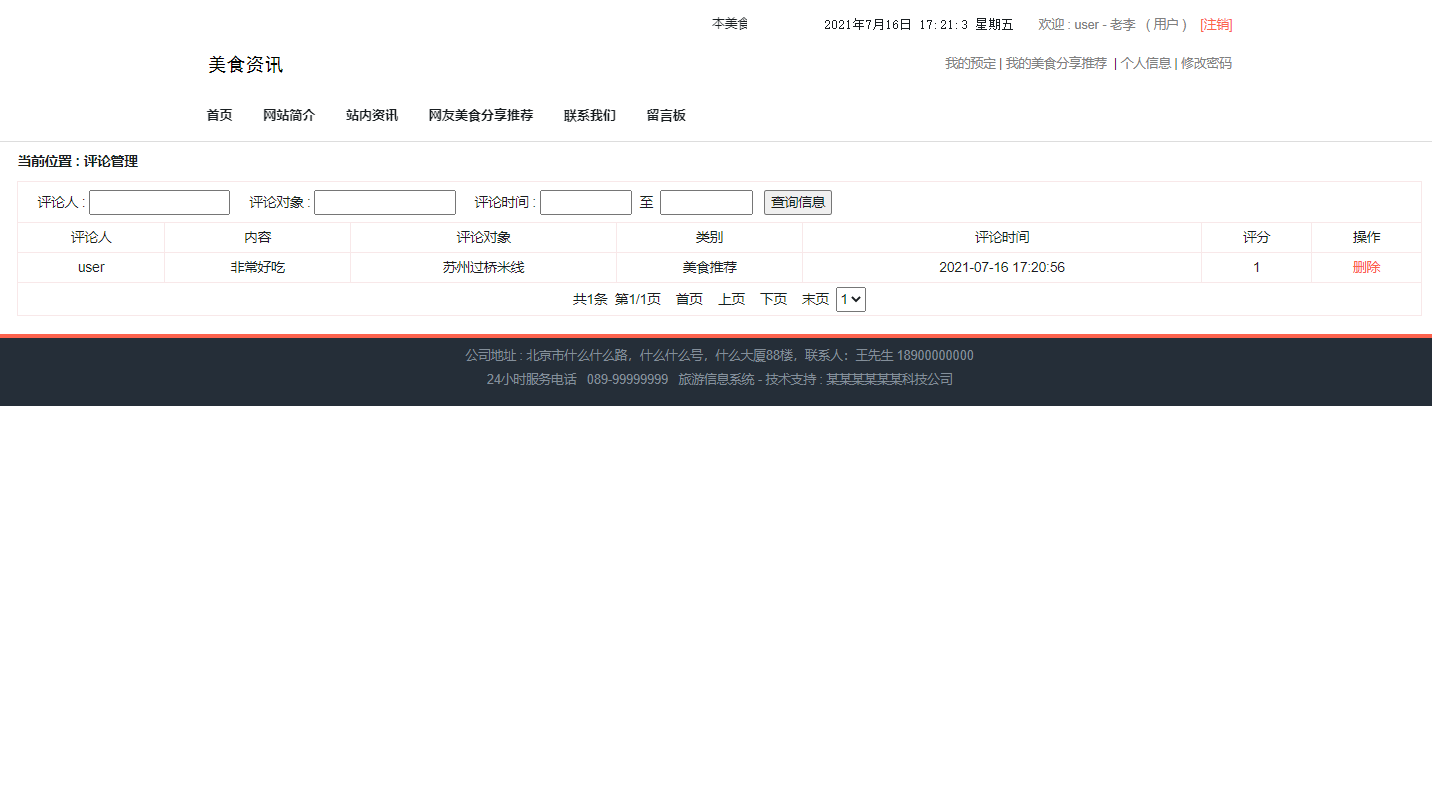Viewport: 1432px width, 797px height.
Task: Open 站内资讯 section
Action: 372,115
